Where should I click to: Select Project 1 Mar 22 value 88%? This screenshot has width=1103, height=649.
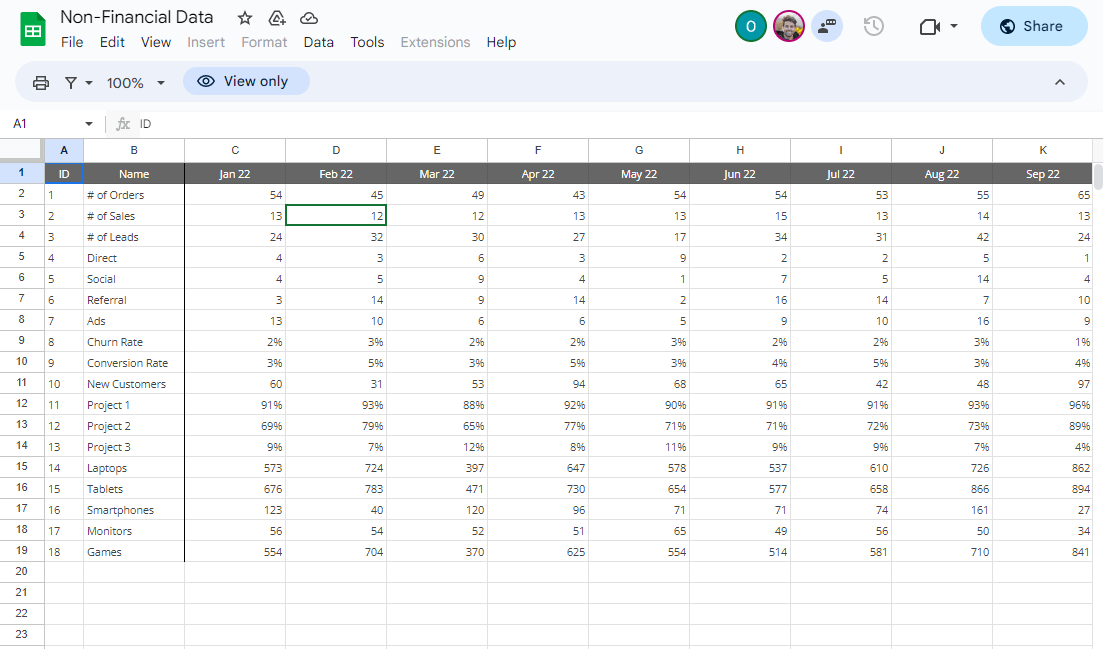point(437,405)
